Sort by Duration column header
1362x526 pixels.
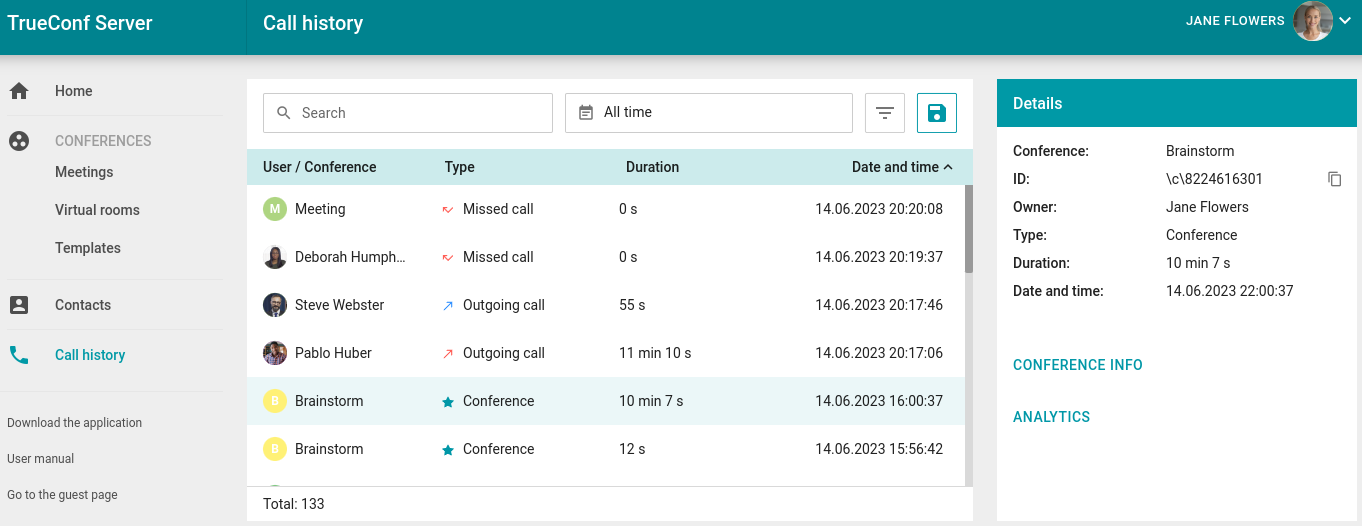653,167
